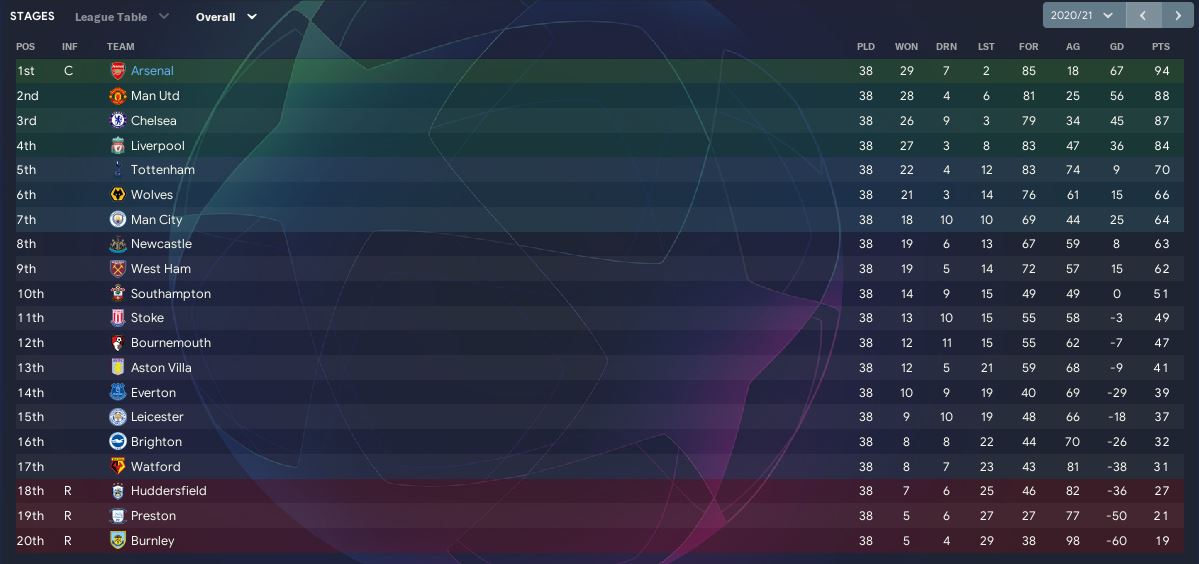The width and height of the screenshot is (1199, 564).
Task: Open the 2020/21 season dropdown
Action: point(1084,15)
